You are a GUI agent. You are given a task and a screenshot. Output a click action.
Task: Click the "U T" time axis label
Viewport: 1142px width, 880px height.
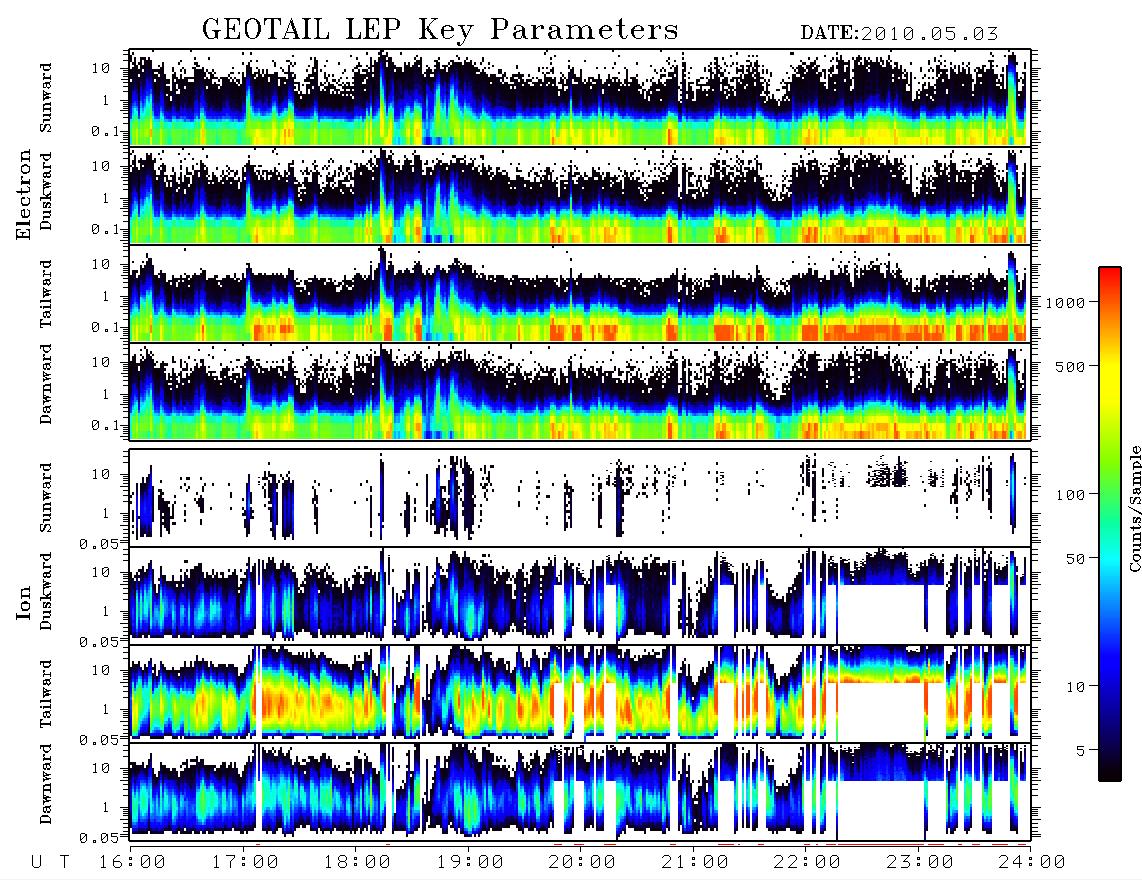pos(50,862)
